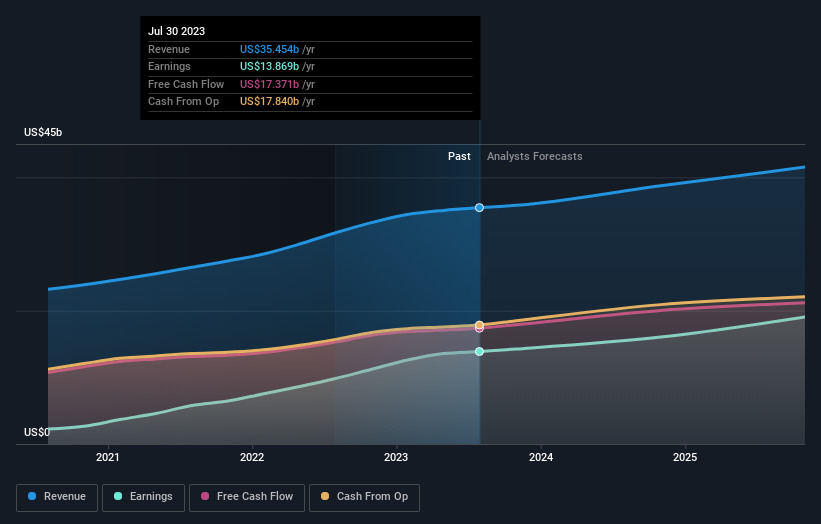The image size is (821, 524).
Task: Toggle the Revenue legend series
Action: click(57, 497)
